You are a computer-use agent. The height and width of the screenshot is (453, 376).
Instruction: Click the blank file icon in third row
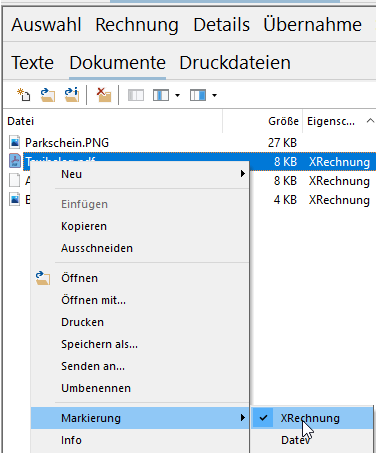15,180
